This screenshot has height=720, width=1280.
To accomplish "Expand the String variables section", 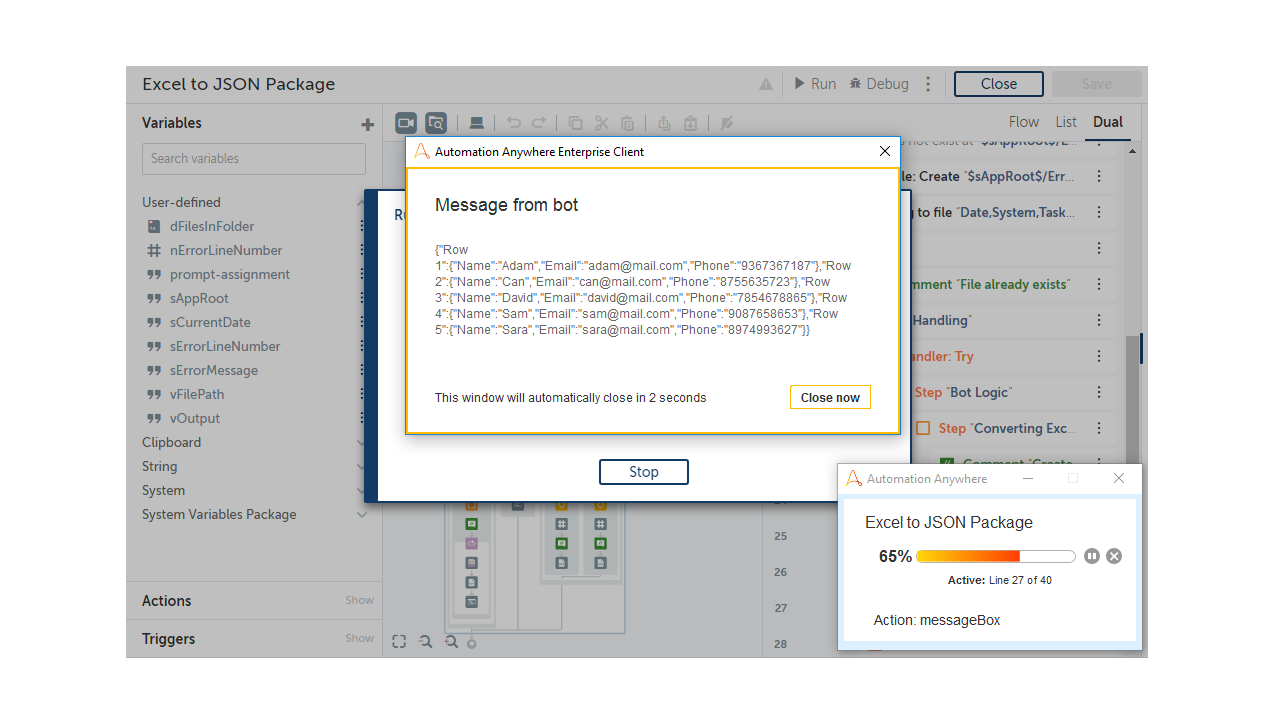I will [361, 466].
